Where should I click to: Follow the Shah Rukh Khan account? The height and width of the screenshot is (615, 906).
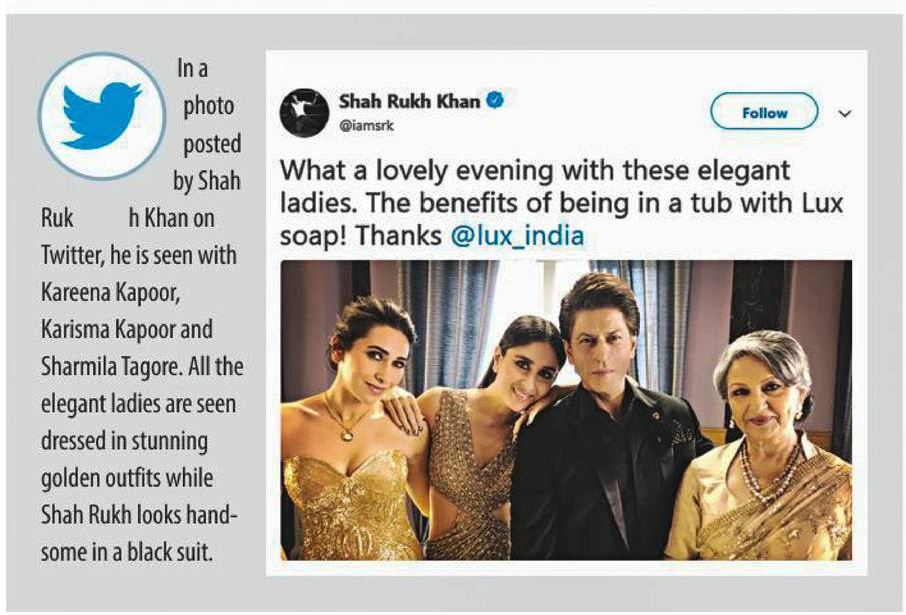[x=763, y=113]
